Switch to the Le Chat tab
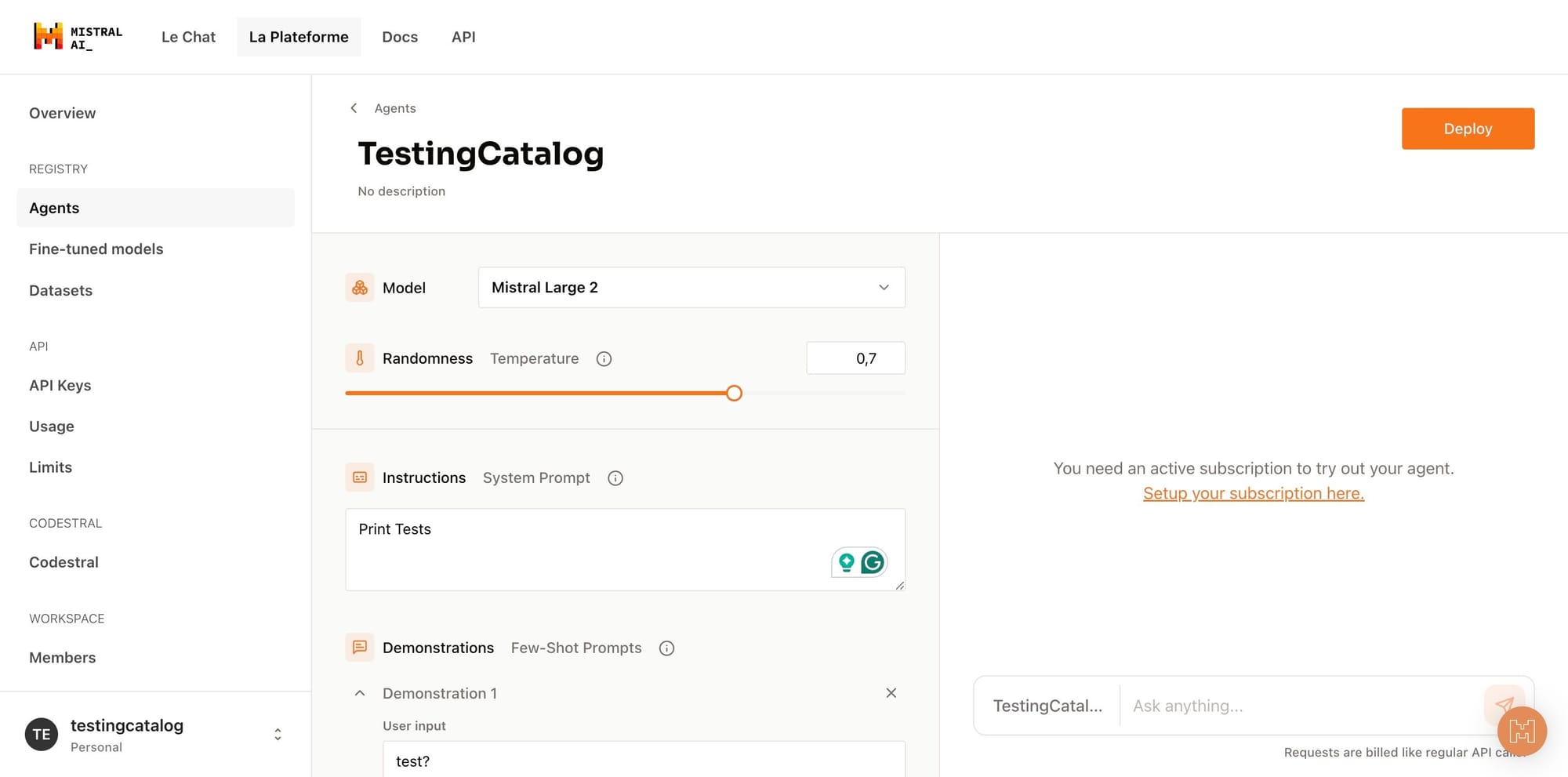This screenshot has width=1568, height=777. coord(188,37)
